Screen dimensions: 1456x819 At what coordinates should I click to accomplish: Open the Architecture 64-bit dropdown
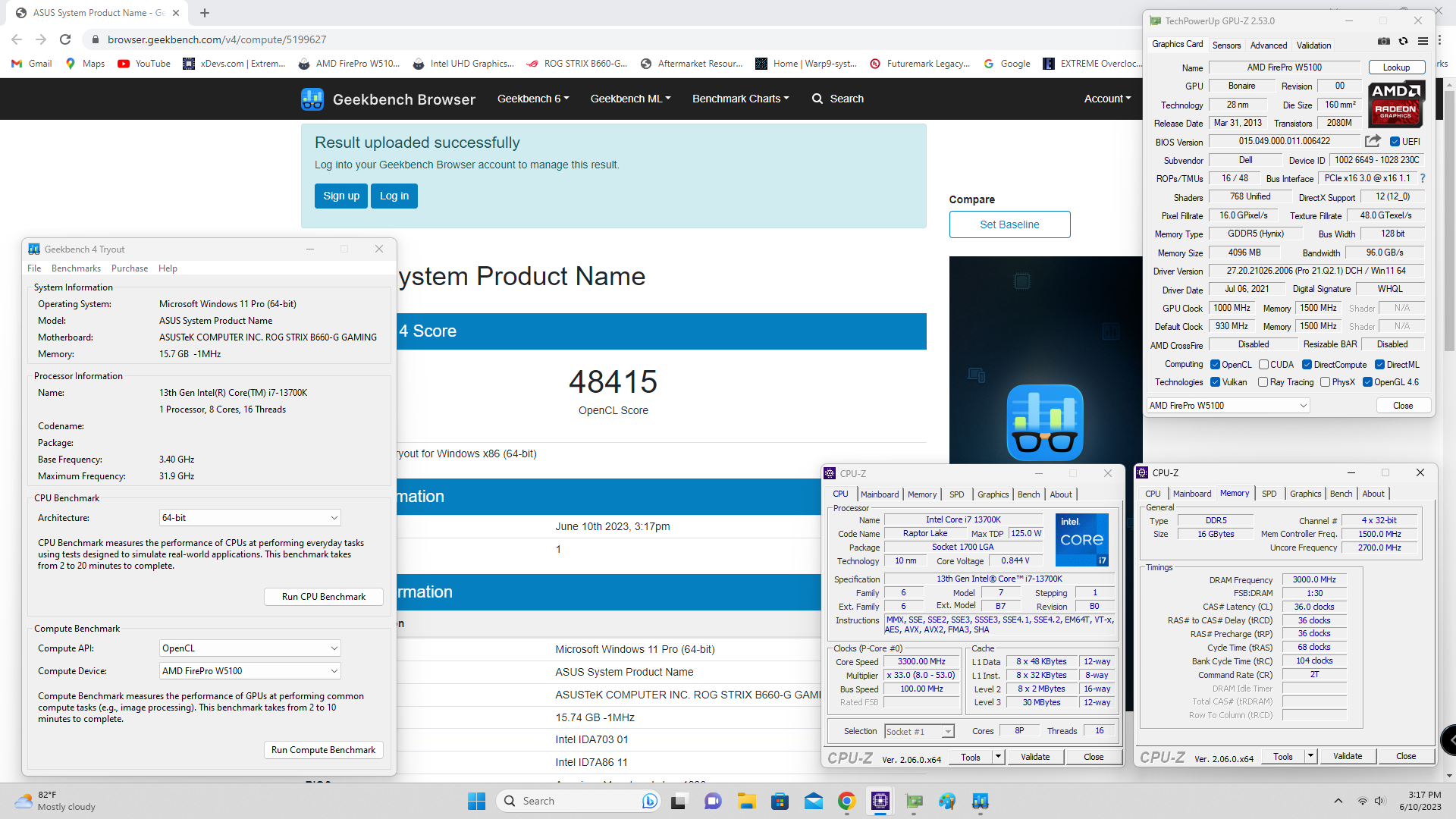pos(249,518)
